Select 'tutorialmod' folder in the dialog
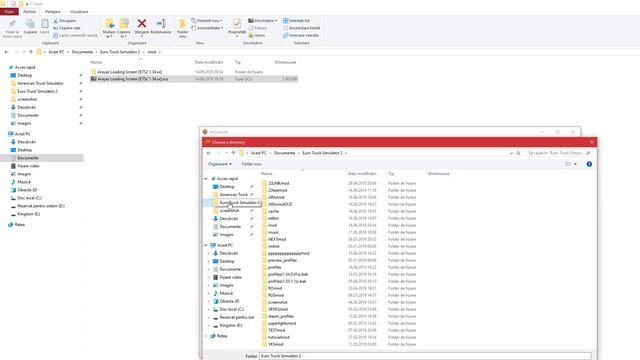 tap(279, 337)
